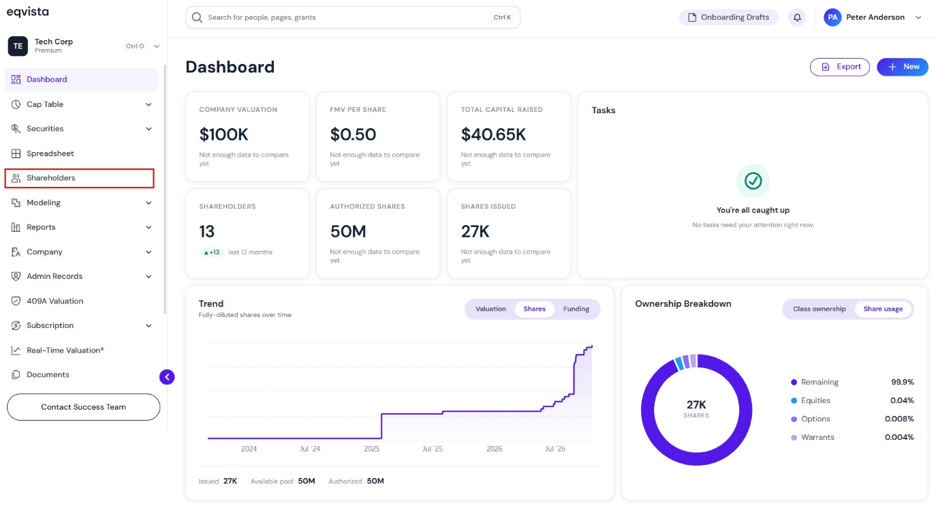Click the Options legend color dot
Screen dimensions: 938x508
click(794, 419)
